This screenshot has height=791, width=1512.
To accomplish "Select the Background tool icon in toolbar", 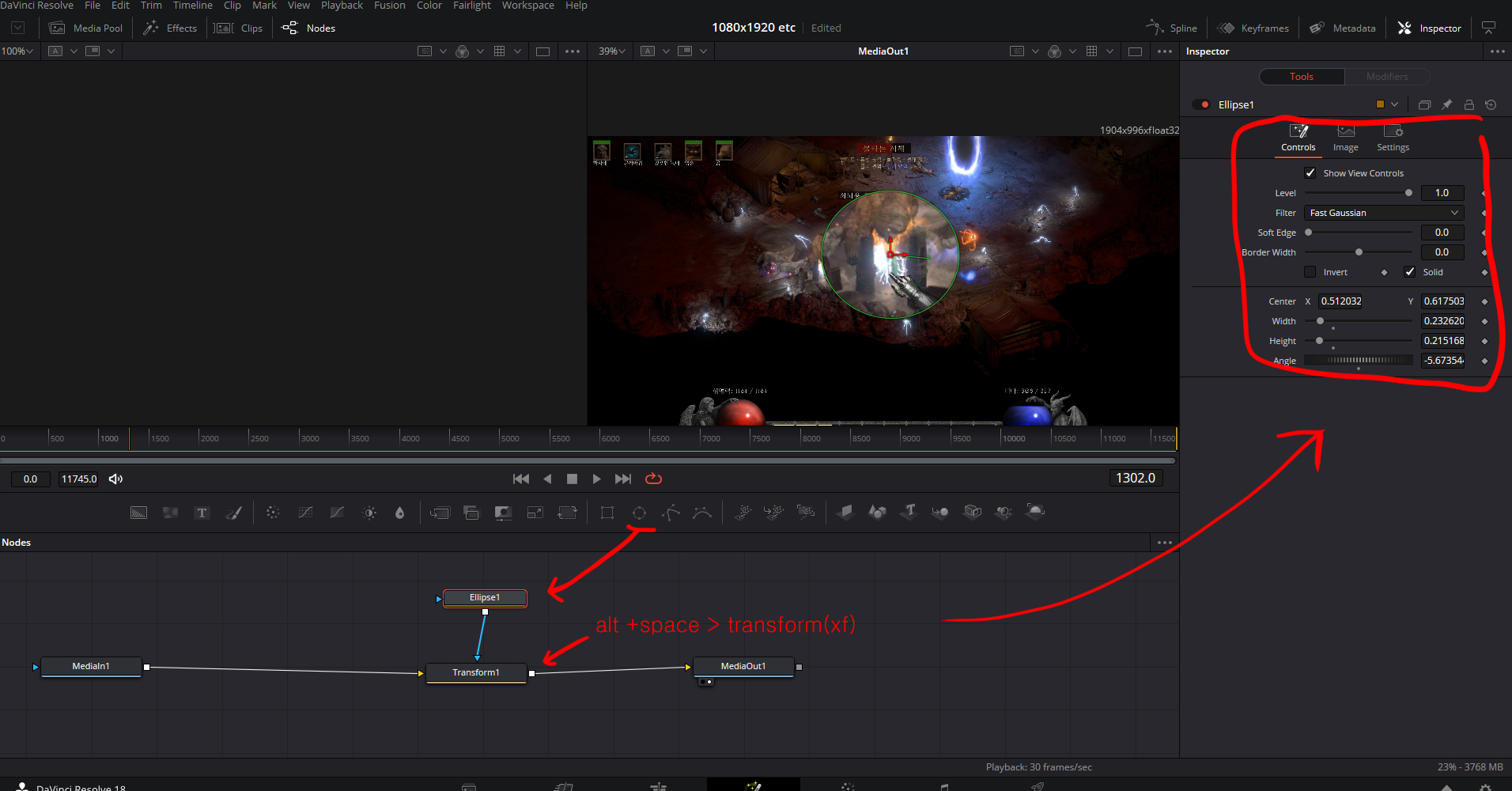I will [x=138, y=513].
